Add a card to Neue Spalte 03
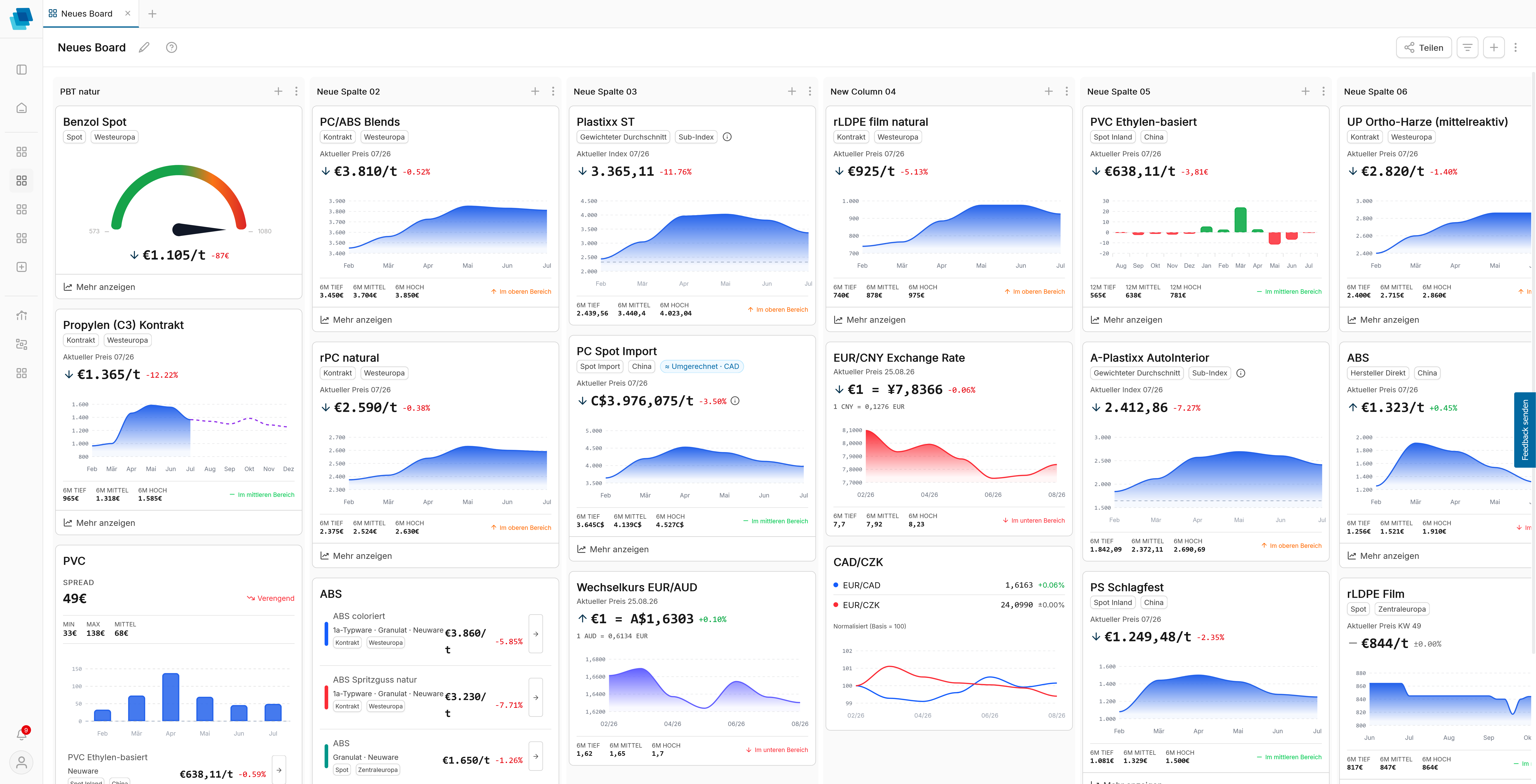The width and height of the screenshot is (1536, 784). pyautogui.click(x=792, y=91)
